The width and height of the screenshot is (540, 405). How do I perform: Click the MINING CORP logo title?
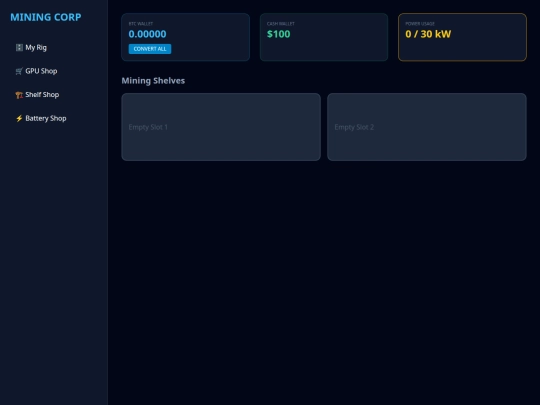pyautogui.click(x=46, y=17)
